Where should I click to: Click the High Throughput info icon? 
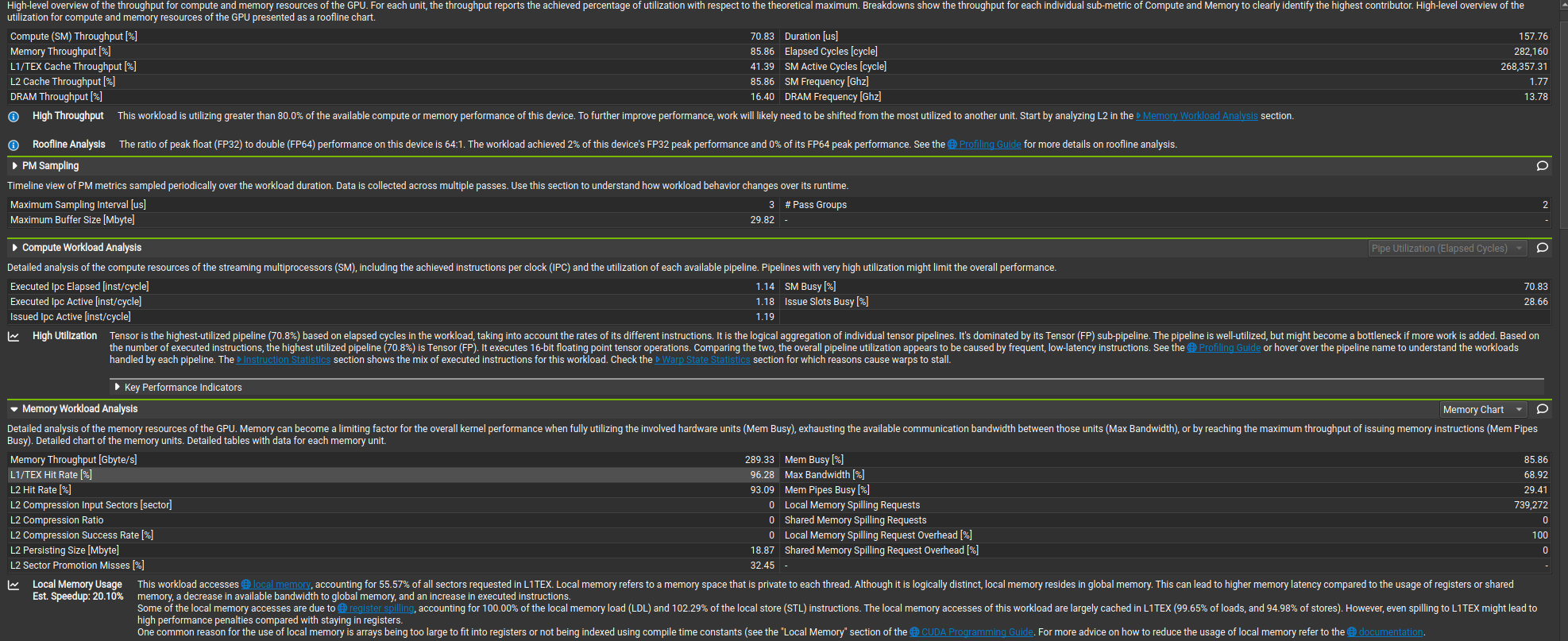click(x=14, y=117)
